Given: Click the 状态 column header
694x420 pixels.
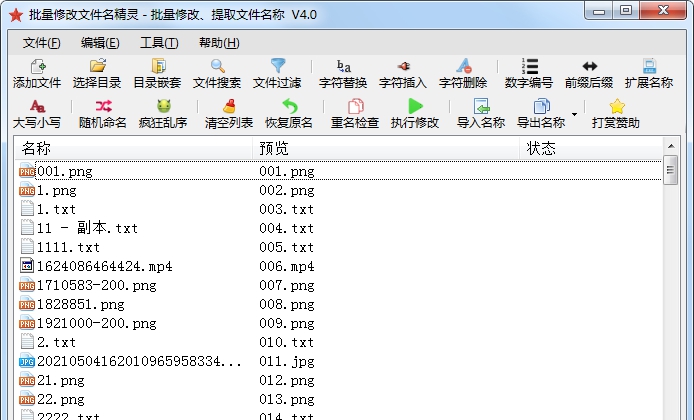Looking at the screenshot, I should click(x=591, y=148).
